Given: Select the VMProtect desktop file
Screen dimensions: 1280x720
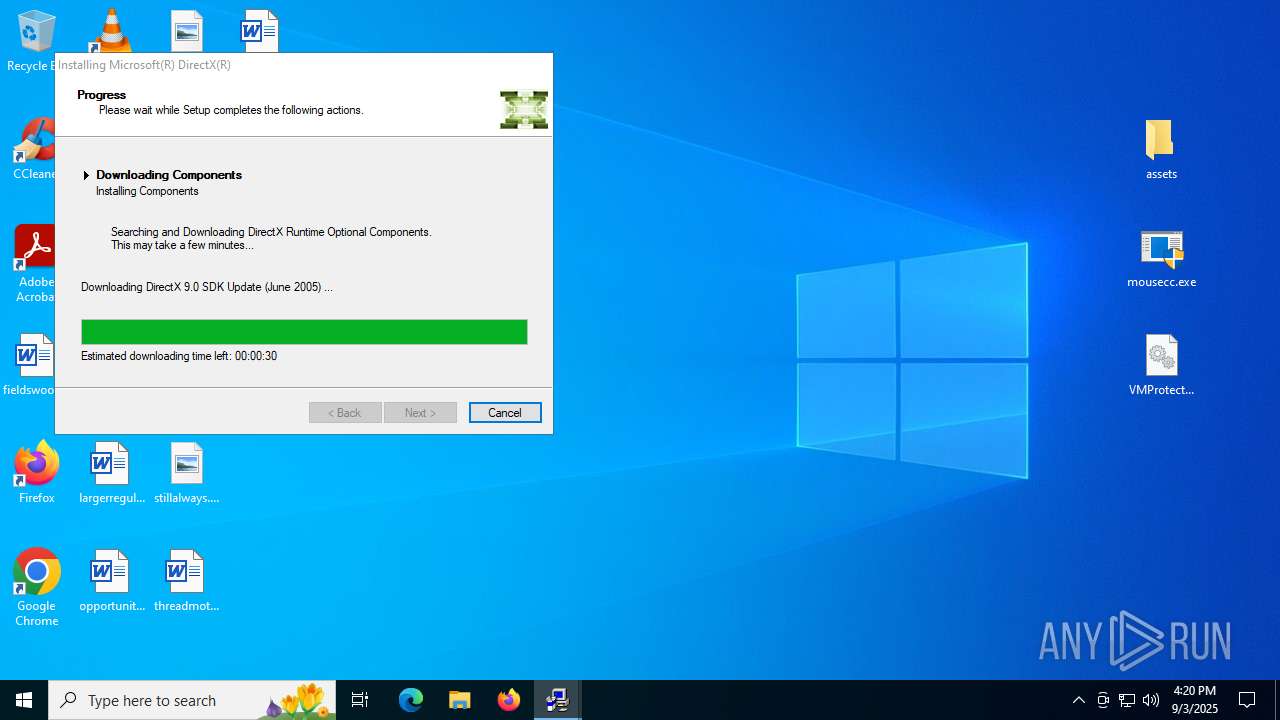Looking at the screenshot, I should [x=1161, y=365].
